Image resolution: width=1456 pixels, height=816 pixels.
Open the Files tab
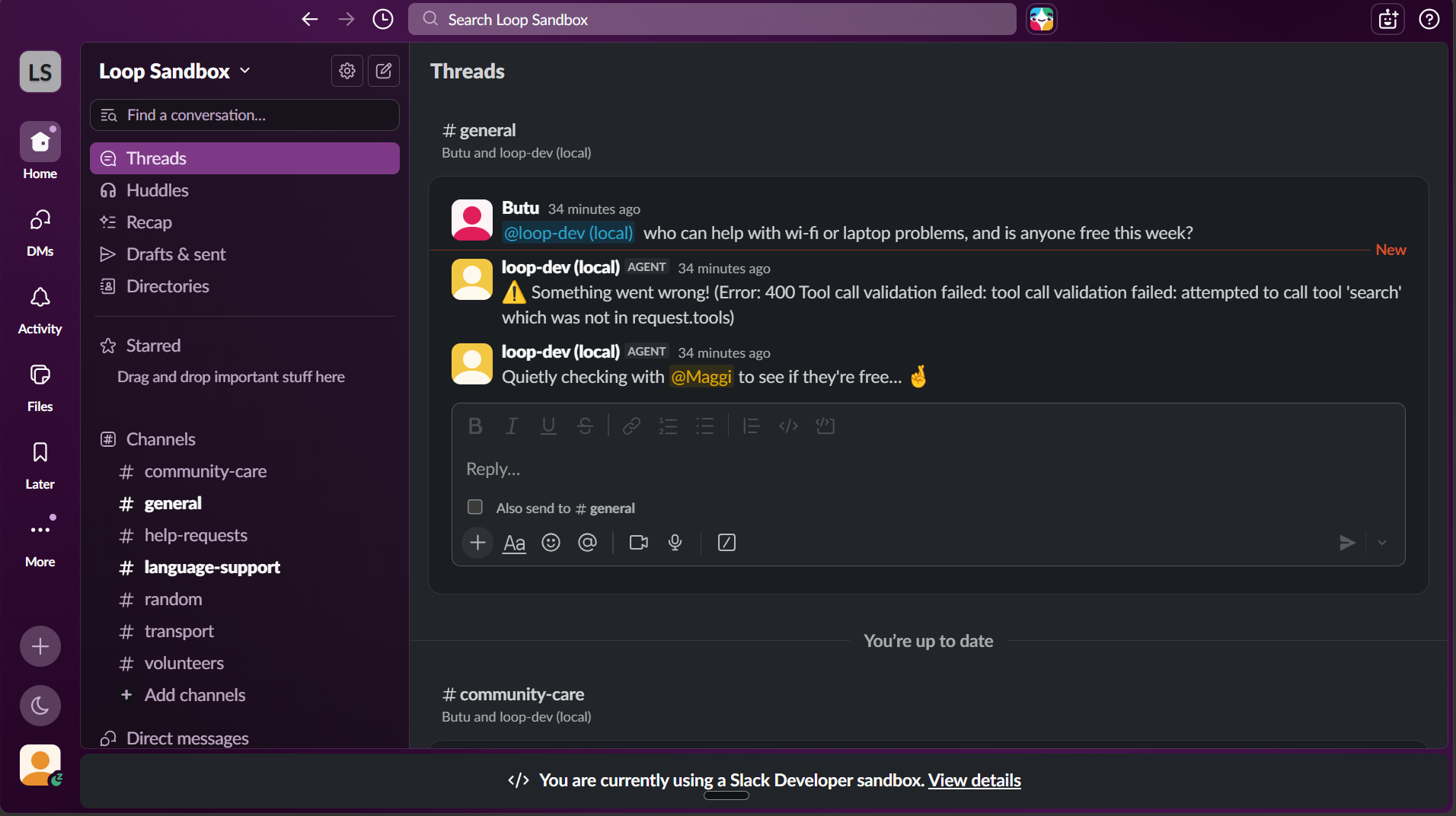[40, 386]
